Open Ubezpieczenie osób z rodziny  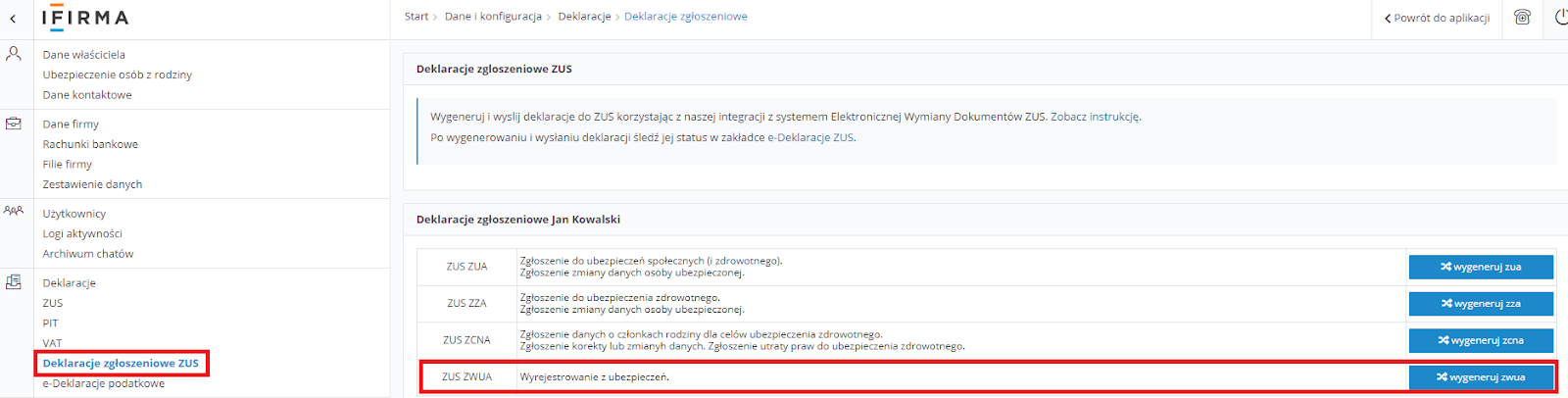click(x=118, y=75)
